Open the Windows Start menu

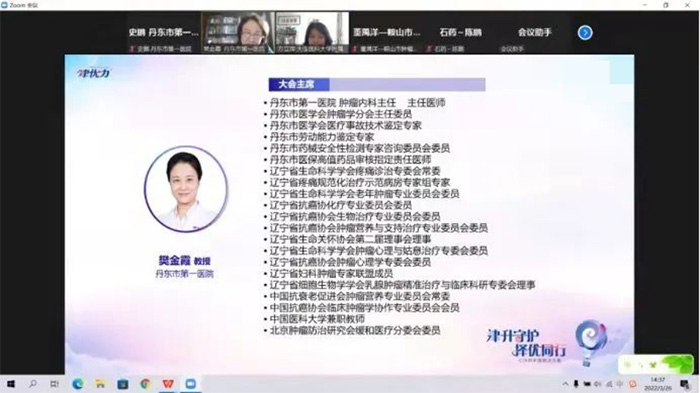click(11, 384)
